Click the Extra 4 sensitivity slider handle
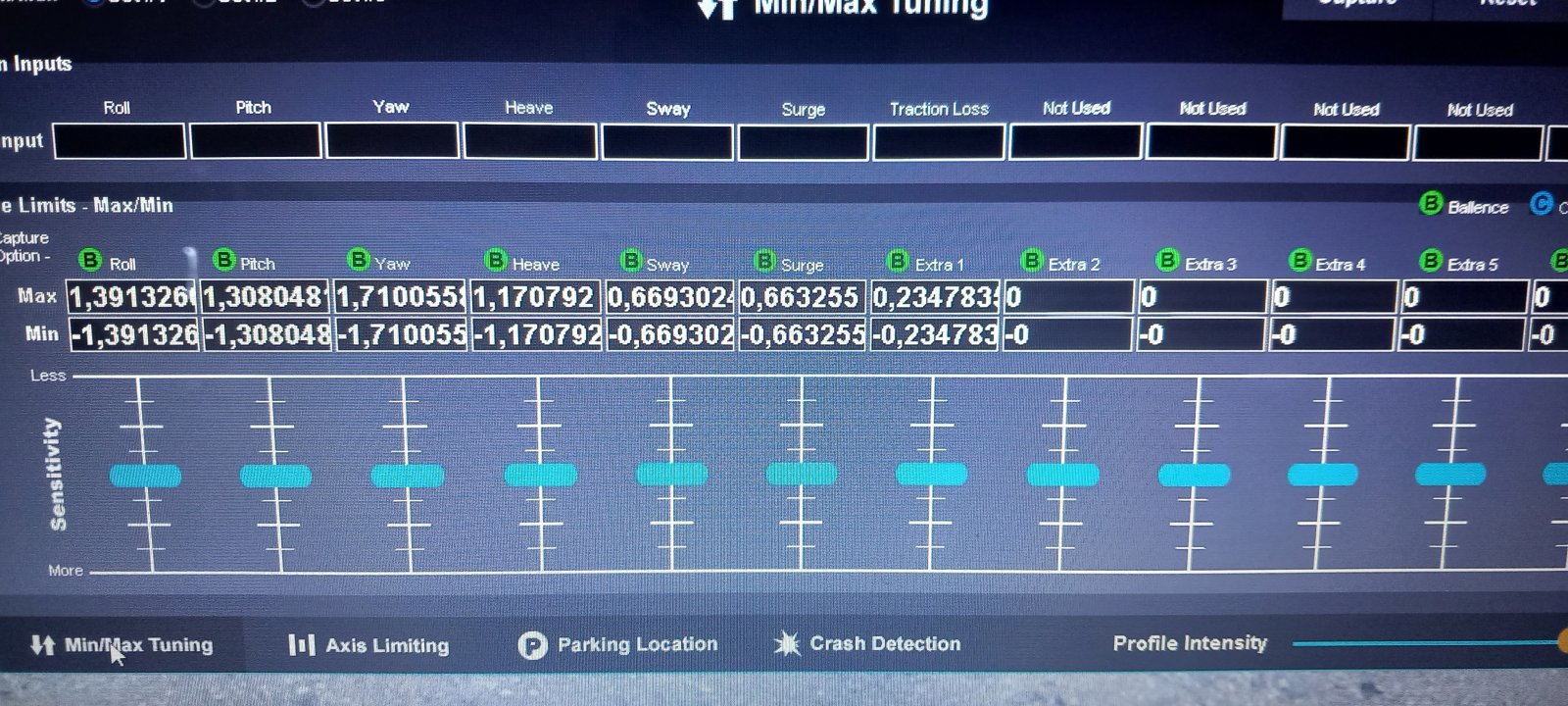 coord(1322,476)
